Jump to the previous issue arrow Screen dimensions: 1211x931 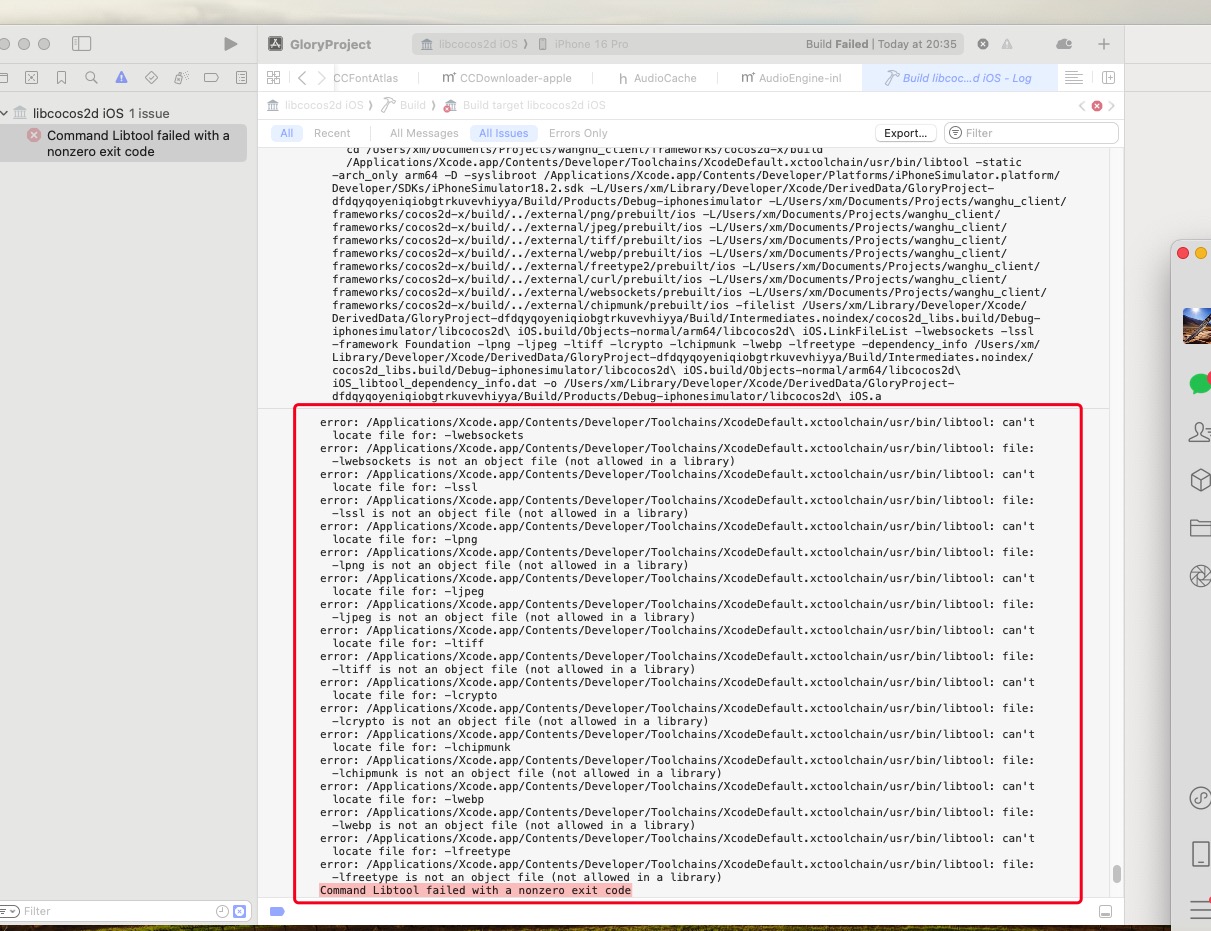click(x=1082, y=105)
